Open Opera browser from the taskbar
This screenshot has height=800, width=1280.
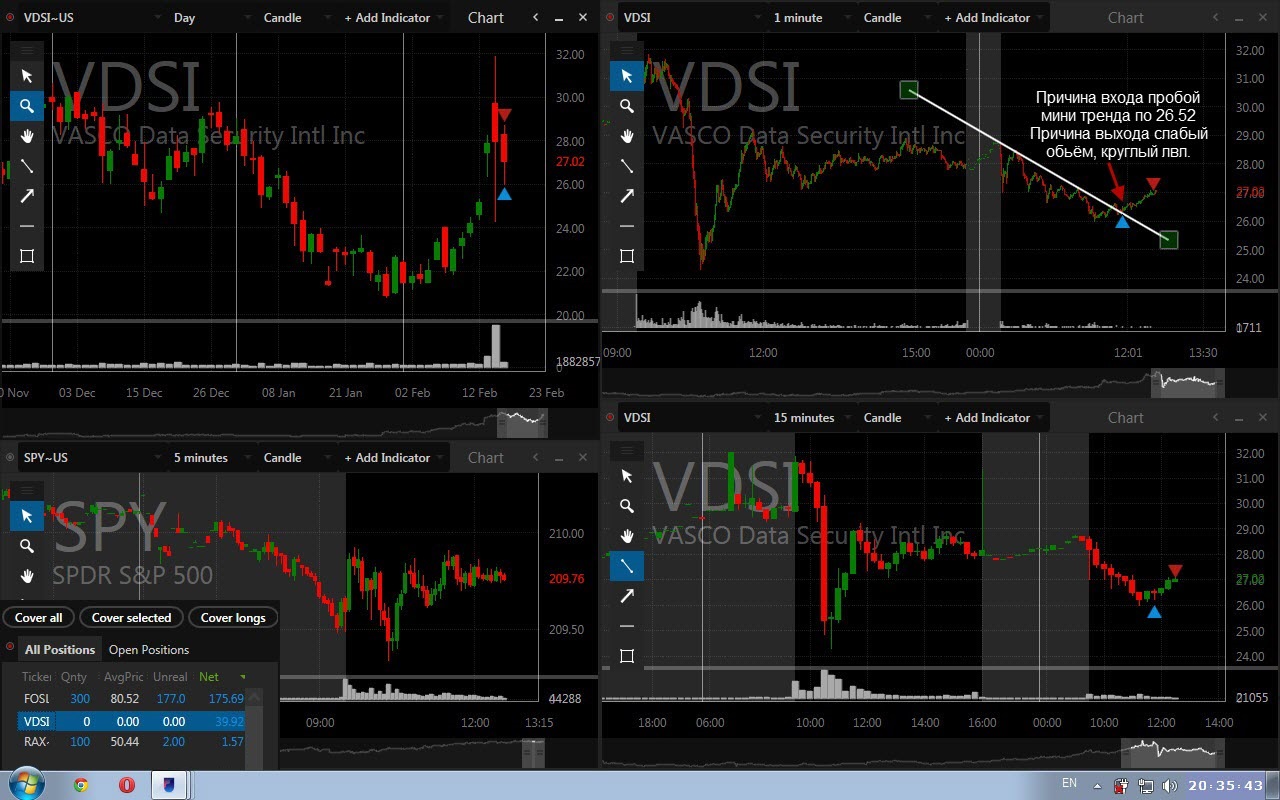click(x=126, y=785)
